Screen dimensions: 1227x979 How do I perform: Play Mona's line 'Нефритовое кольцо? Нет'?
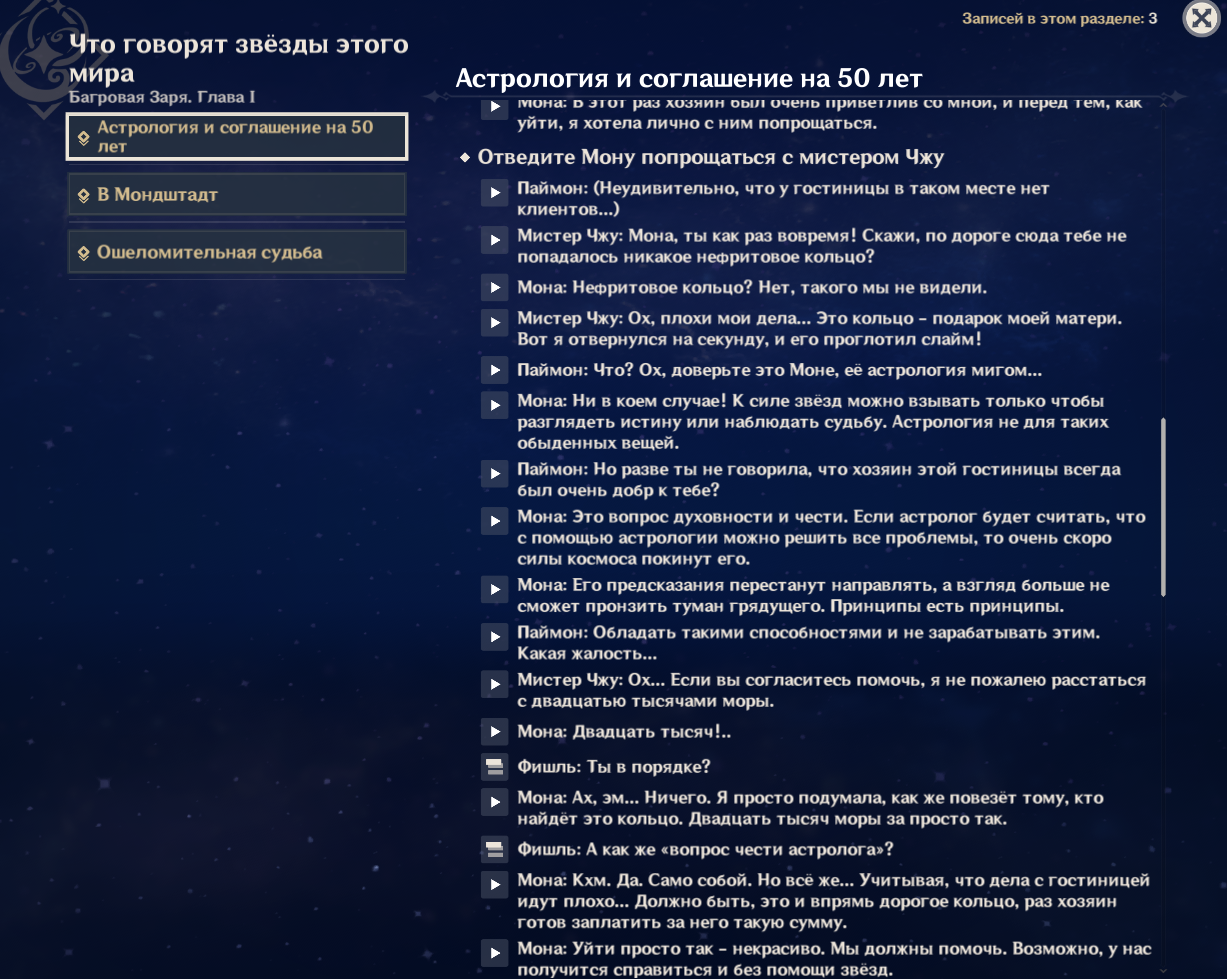point(494,288)
